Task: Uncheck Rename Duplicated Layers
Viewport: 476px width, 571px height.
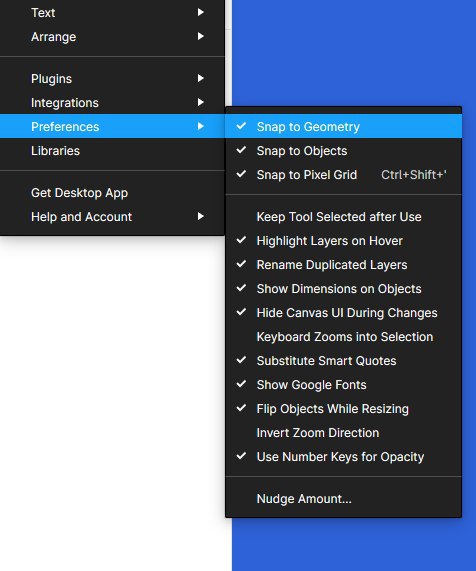Action: (x=343, y=265)
